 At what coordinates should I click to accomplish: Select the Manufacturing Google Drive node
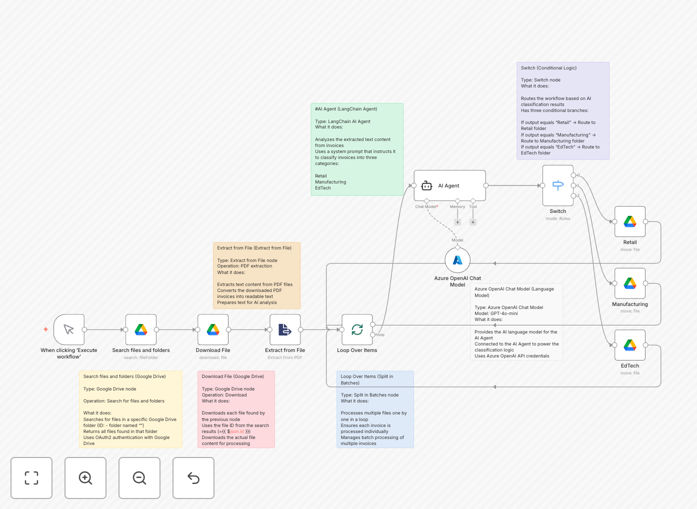point(630,283)
